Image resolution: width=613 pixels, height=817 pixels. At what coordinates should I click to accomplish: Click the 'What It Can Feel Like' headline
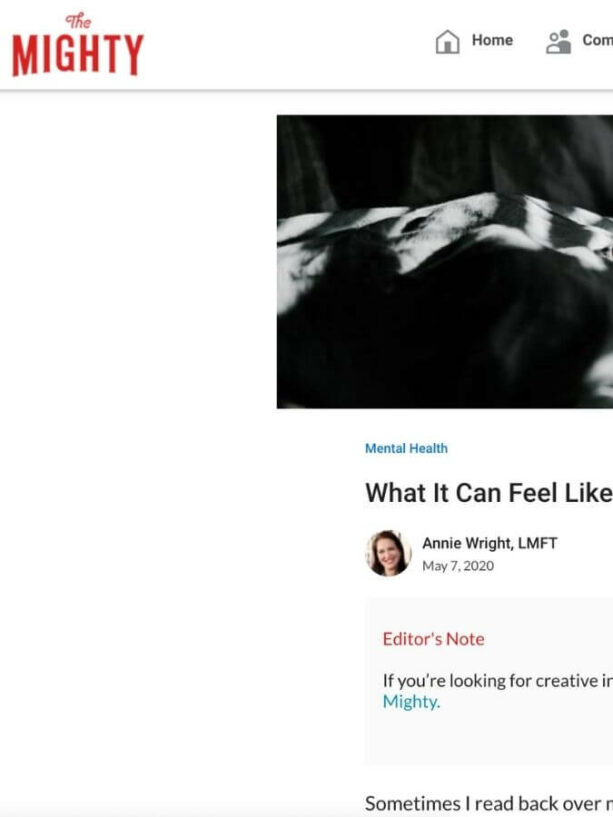488,492
